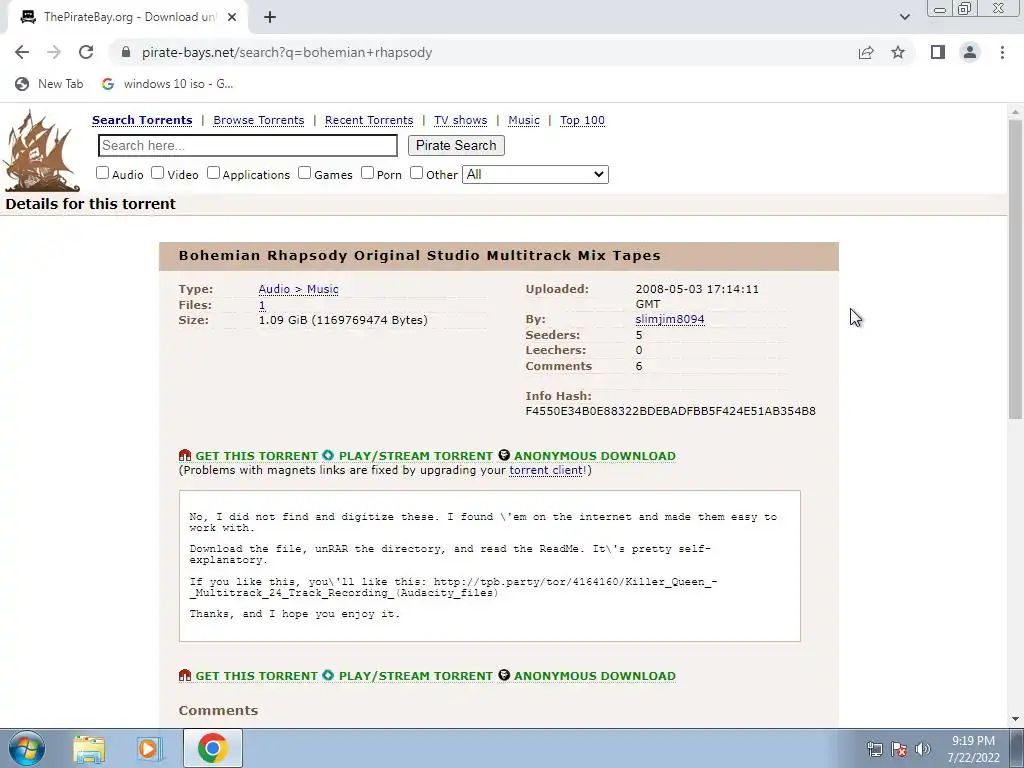The width and height of the screenshot is (1024, 768).
Task: Click the lower PLAY/STREAM TORRENT link
Action: (x=416, y=676)
